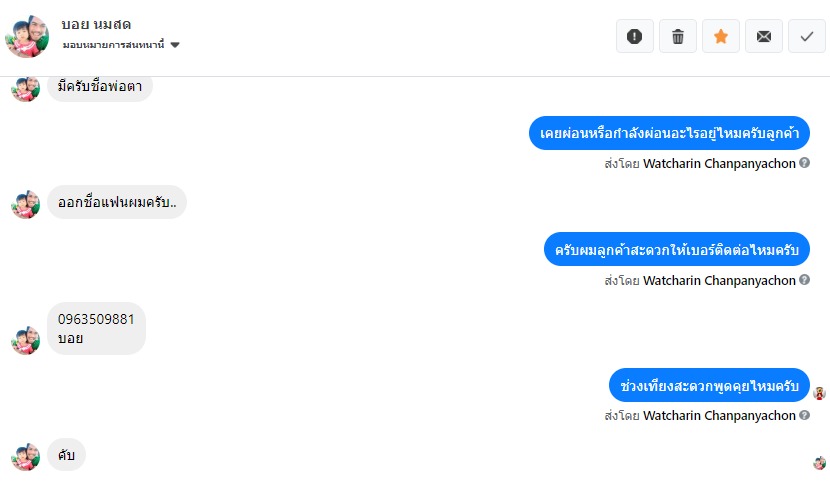The width and height of the screenshot is (830, 495).
Task: Click seen indicator beside ช่วงเที่ยงสะดวกพูดคุยไหมครับ
Action: coord(819,393)
